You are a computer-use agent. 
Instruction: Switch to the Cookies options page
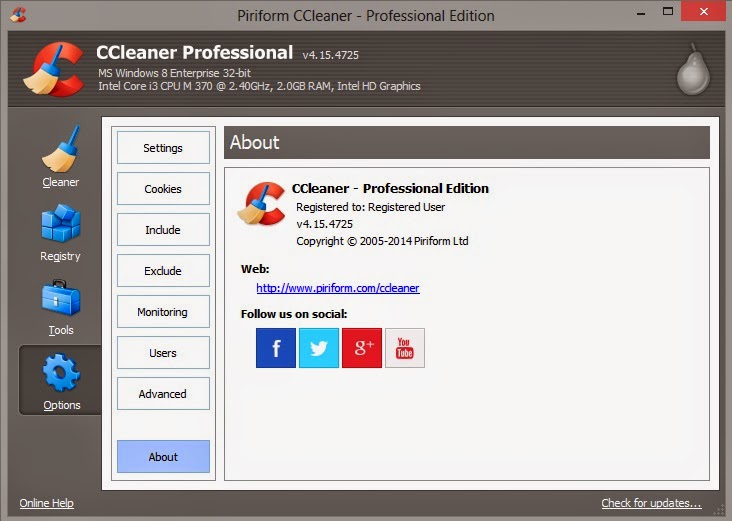163,189
